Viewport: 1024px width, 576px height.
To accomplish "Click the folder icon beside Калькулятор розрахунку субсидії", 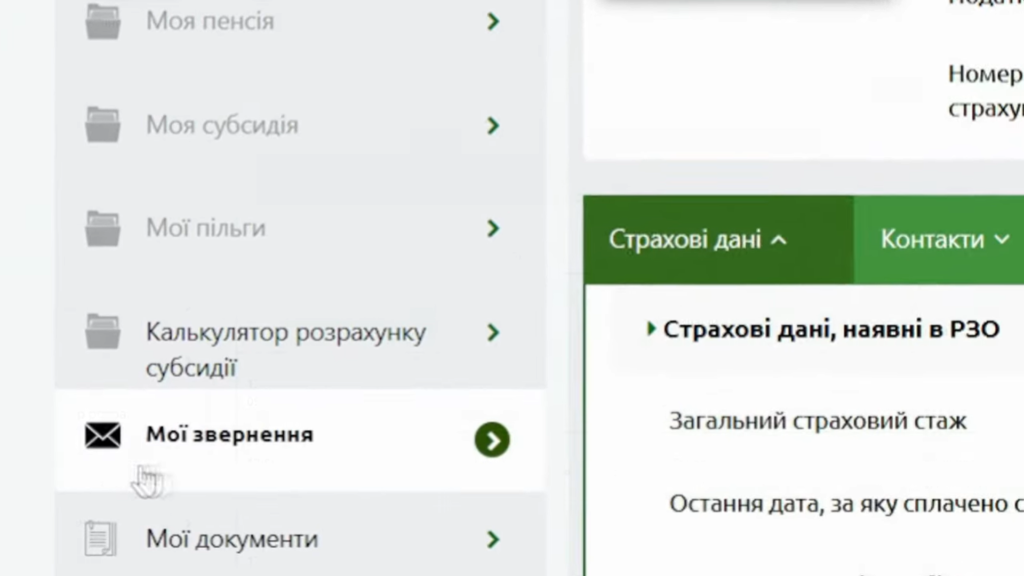I will pos(102,332).
